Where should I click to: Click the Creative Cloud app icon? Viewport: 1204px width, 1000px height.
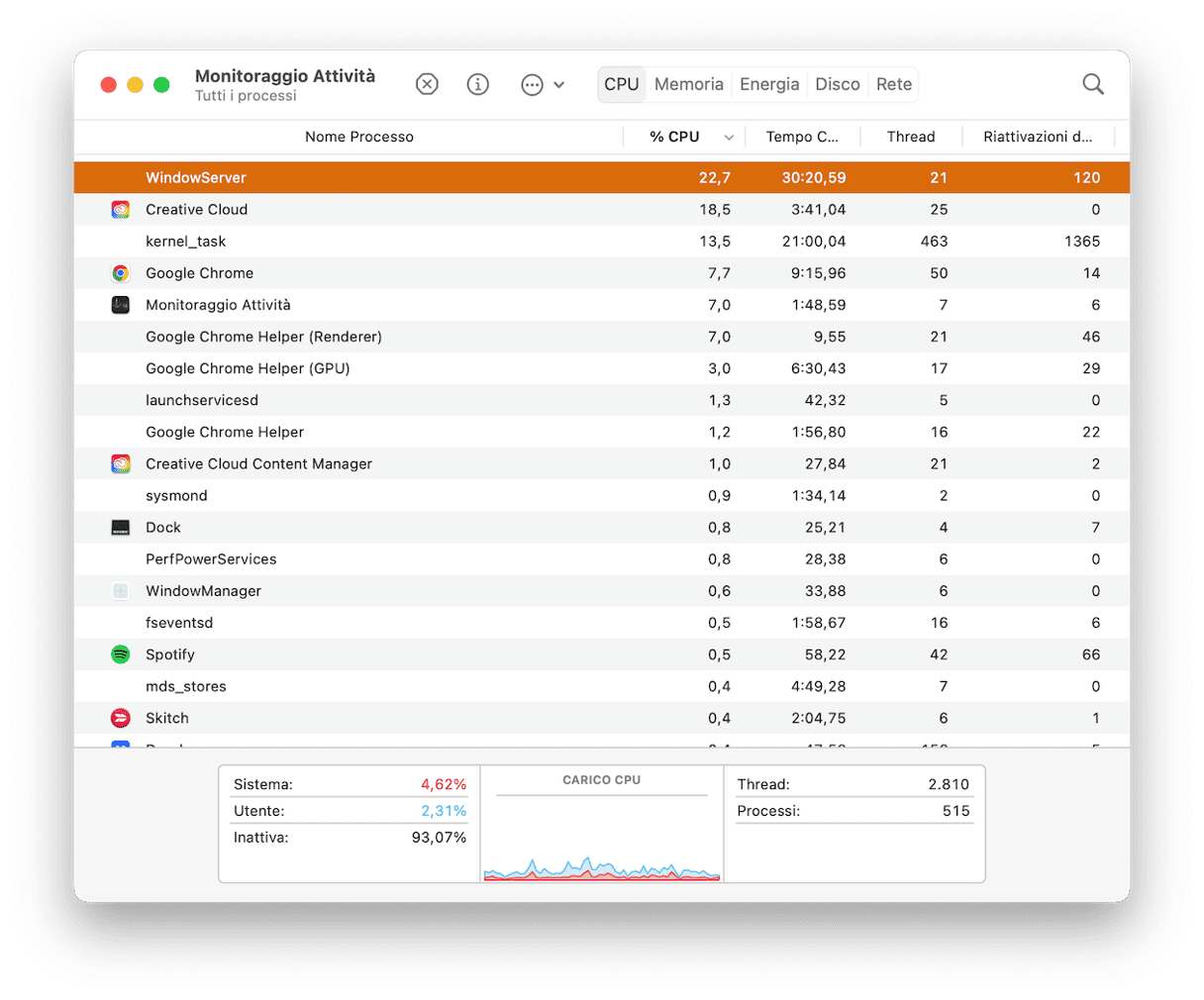point(120,210)
